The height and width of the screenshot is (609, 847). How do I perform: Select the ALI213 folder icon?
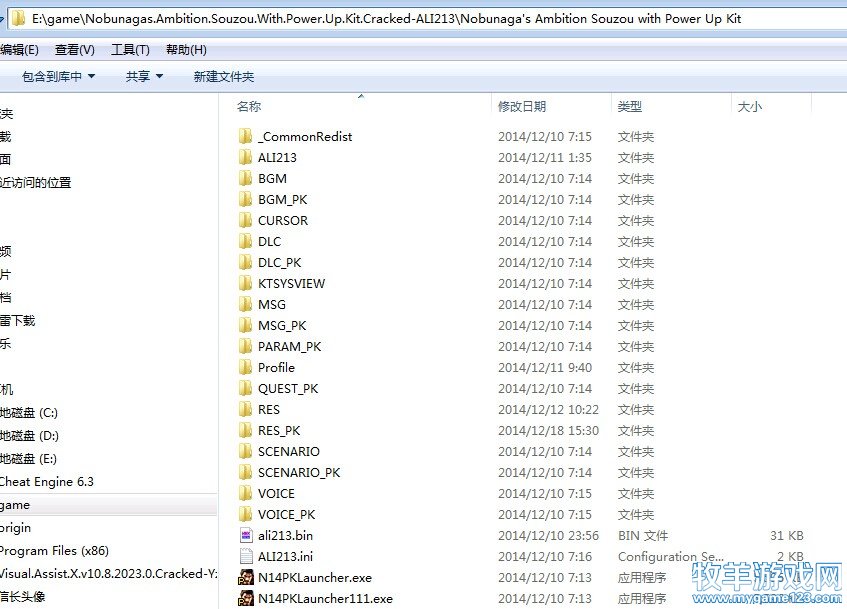point(245,157)
